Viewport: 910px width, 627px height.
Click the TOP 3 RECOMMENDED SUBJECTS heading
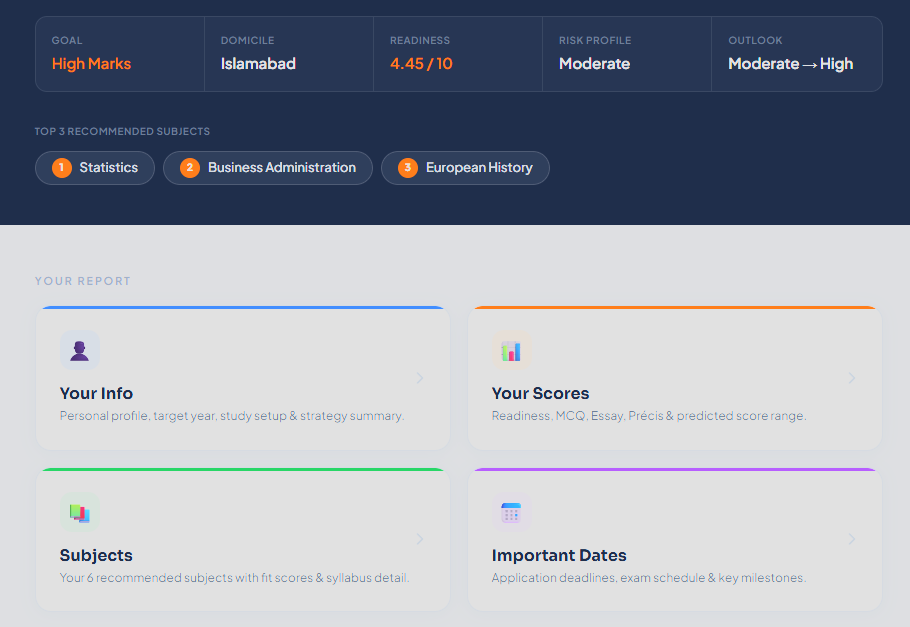[122, 132]
